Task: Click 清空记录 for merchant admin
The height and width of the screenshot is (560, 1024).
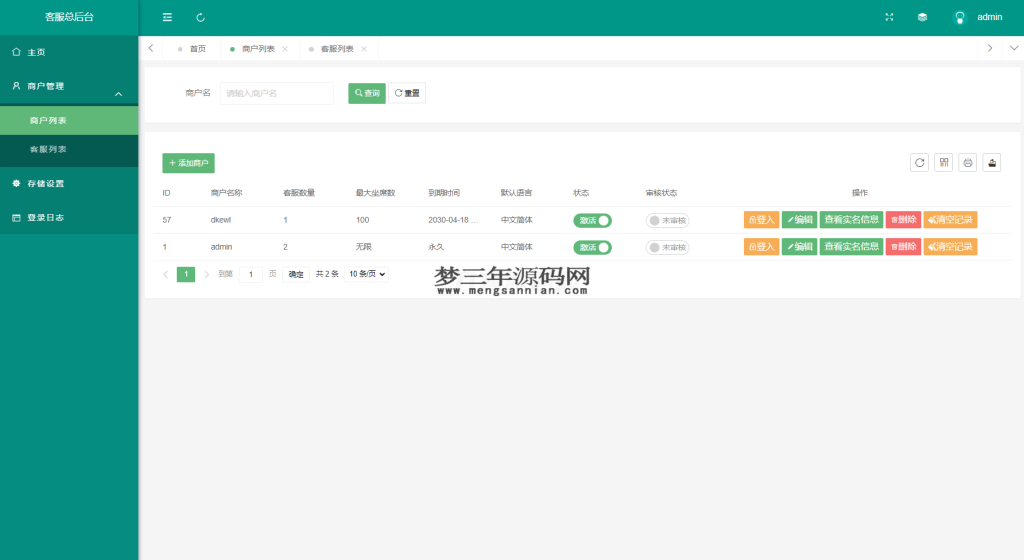Action: (x=950, y=247)
